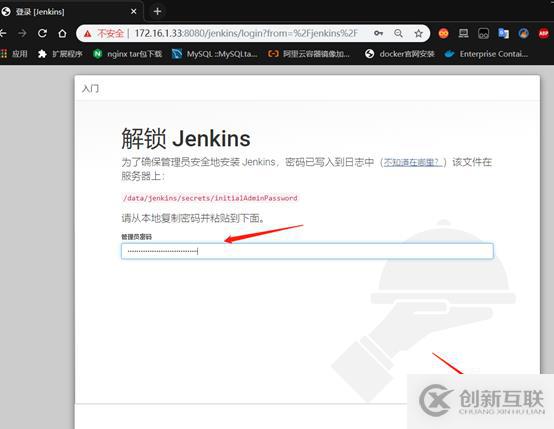This screenshot has height=429, width=554.
Task: Focus the address bar URL
Action: point(246,34)
